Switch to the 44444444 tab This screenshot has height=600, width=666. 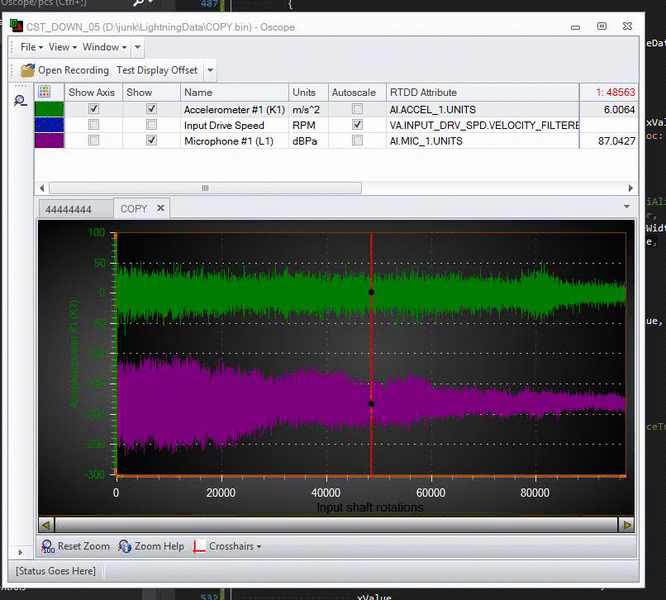69,209
